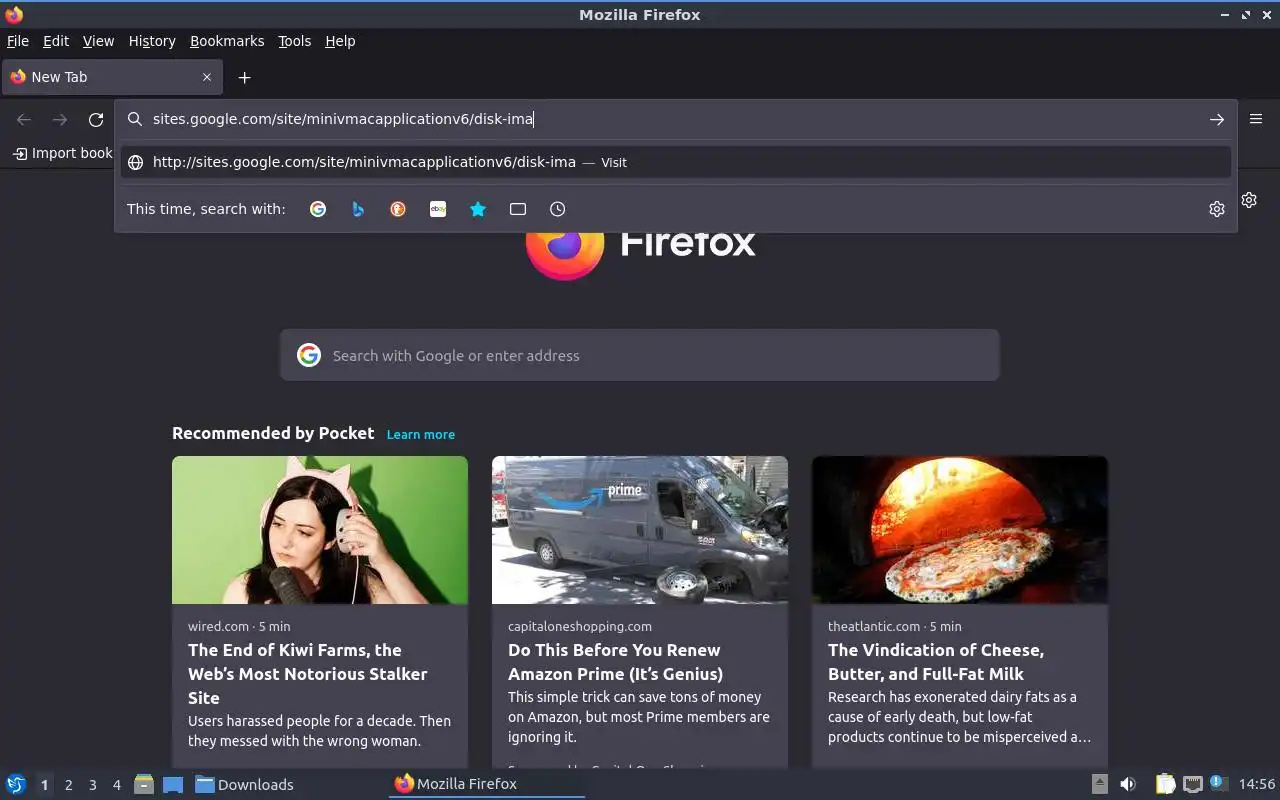Click Mozilla Firefox taskbar entry
1280x800 pixels.
tap(487, 784)
